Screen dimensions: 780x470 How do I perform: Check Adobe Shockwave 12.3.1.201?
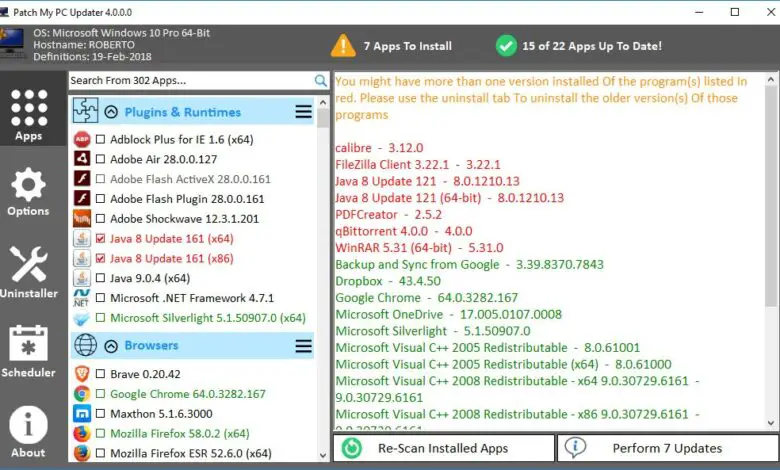[x=100, y=219]
